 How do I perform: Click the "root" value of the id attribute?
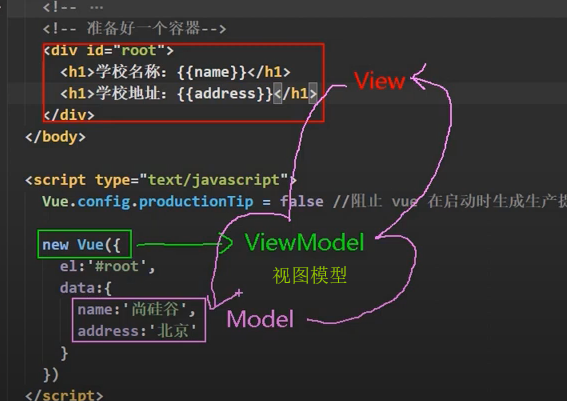[139, 50]
